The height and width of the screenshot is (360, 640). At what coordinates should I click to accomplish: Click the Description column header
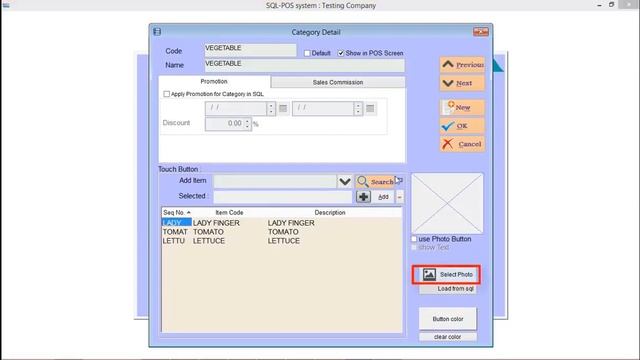point(330,213)
